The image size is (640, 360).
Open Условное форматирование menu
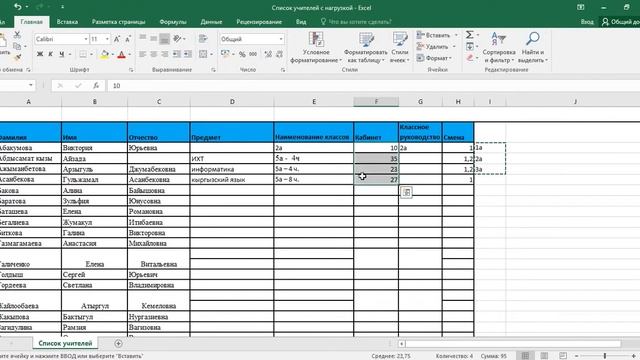point(316,47)
